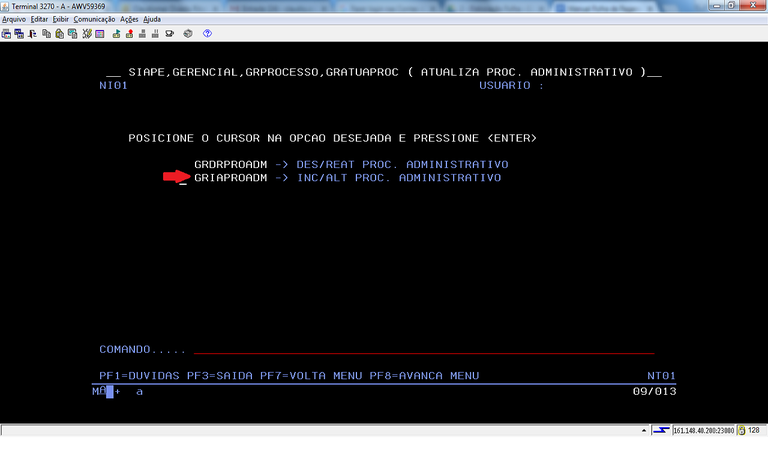This screenshot has height=456, width=768.
Task: Click the SIAPE,GERENCIAL,GRPROCESSO,GRATUAPROC path header
Action: pos(264,72)
